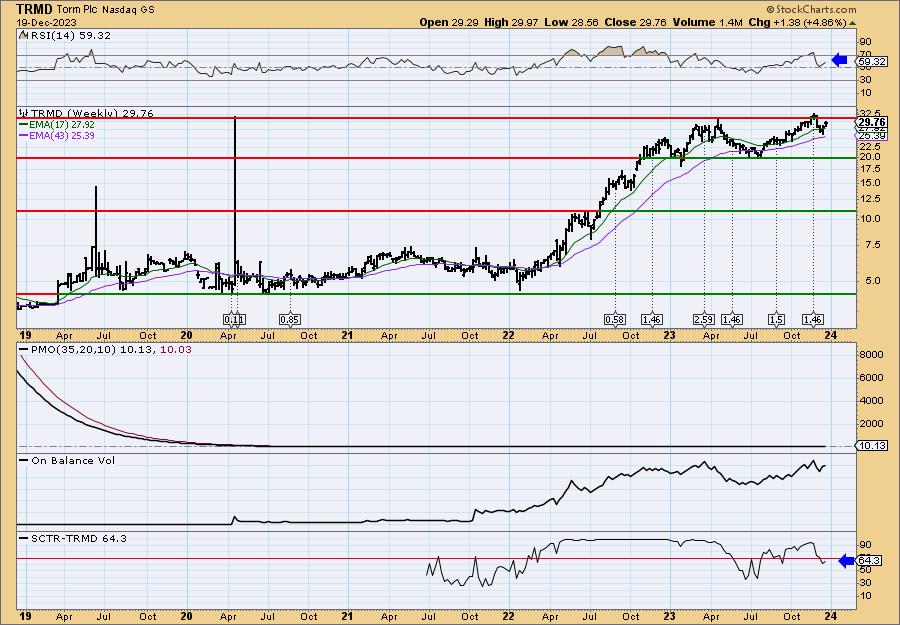Click the 0.58 dividend marker label
Image resolution: width=900 pixels, height=625 pixels.
[x=614, y=319]
